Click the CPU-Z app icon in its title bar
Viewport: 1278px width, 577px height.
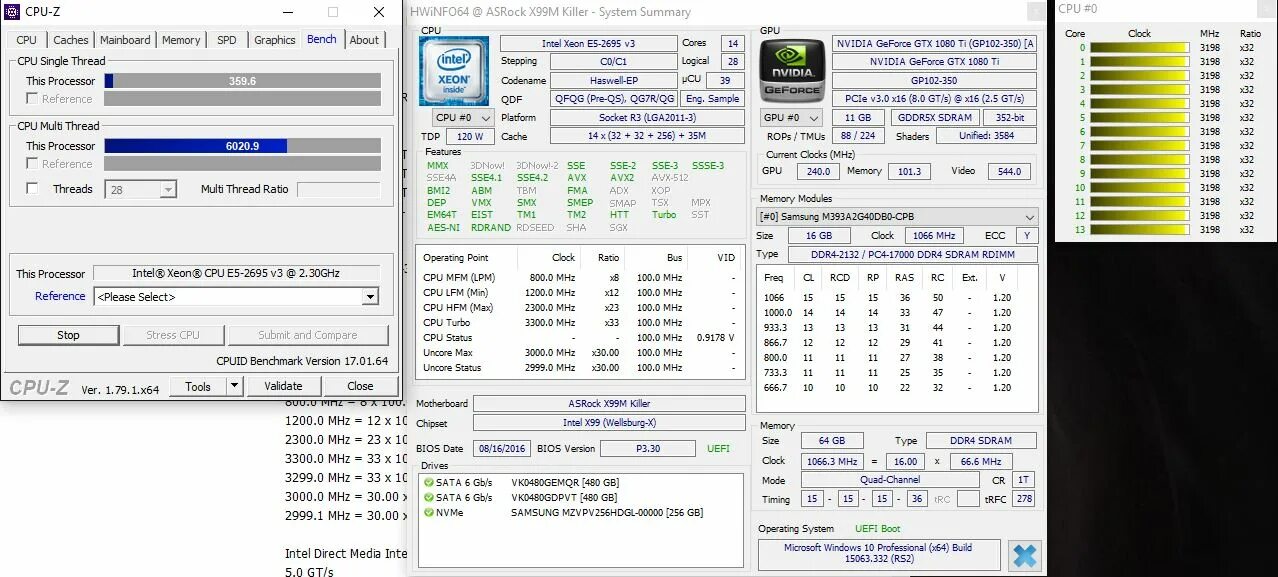[13, 12]
